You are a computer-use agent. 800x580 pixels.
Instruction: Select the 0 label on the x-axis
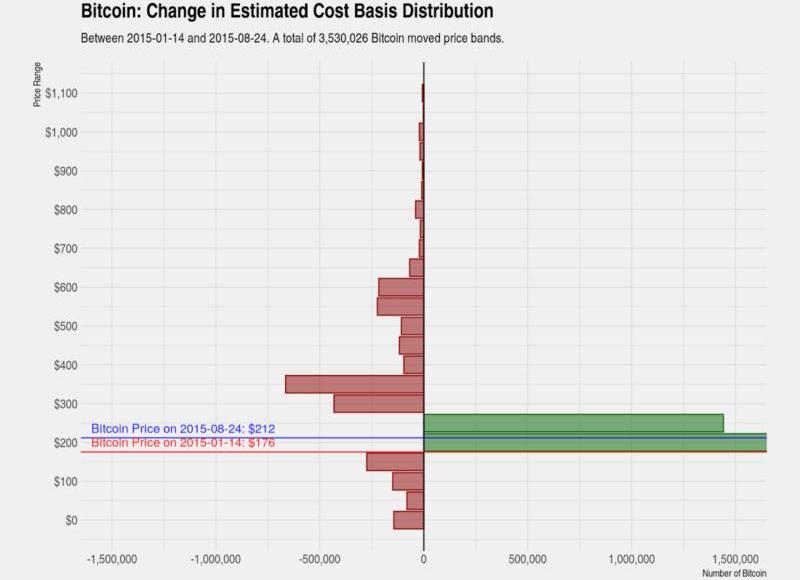[423, 559]
